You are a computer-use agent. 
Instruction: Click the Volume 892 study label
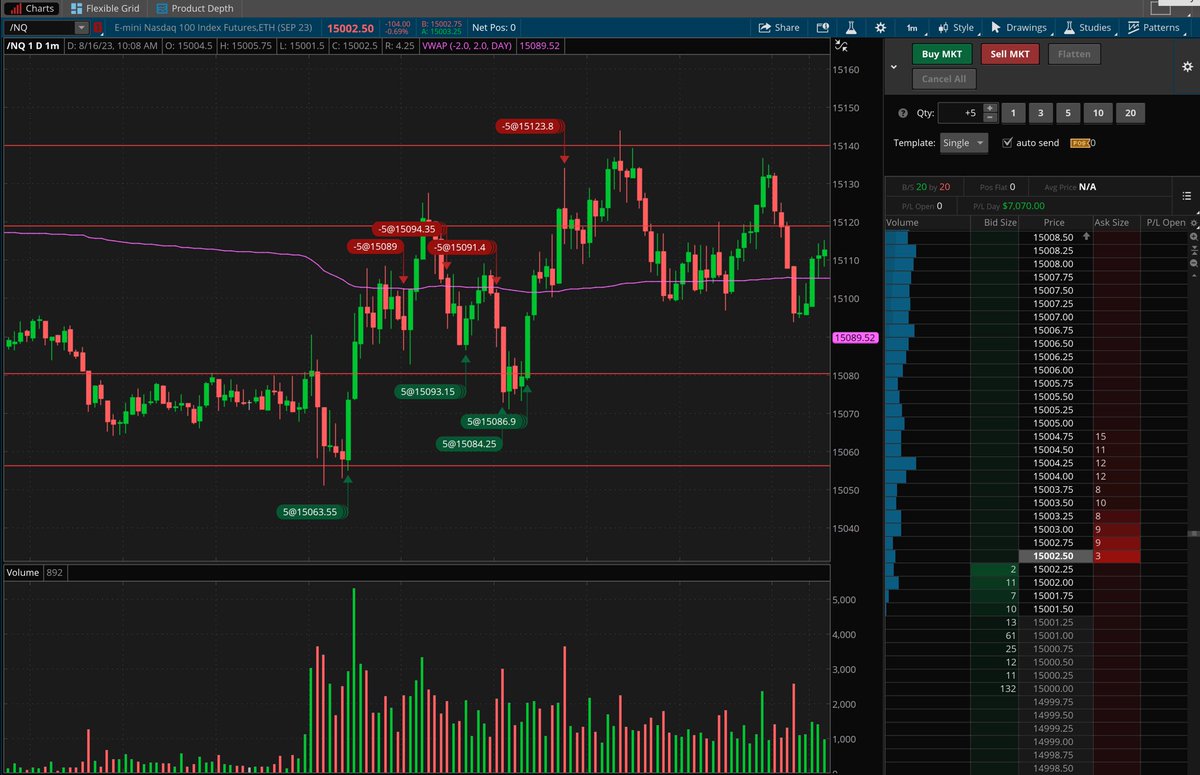[x=35, y=573]
